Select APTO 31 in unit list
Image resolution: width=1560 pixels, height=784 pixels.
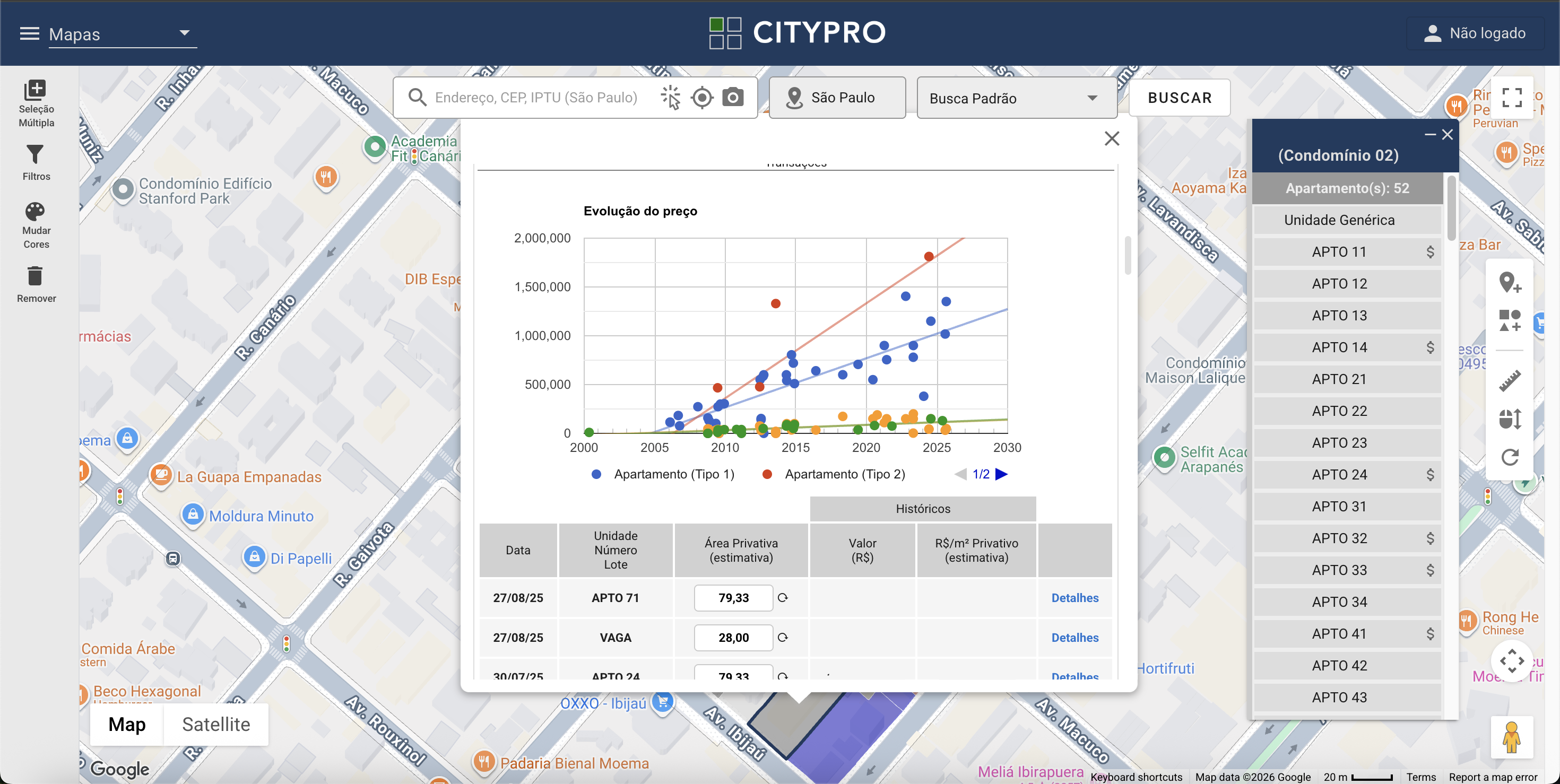coord(1347,507)
